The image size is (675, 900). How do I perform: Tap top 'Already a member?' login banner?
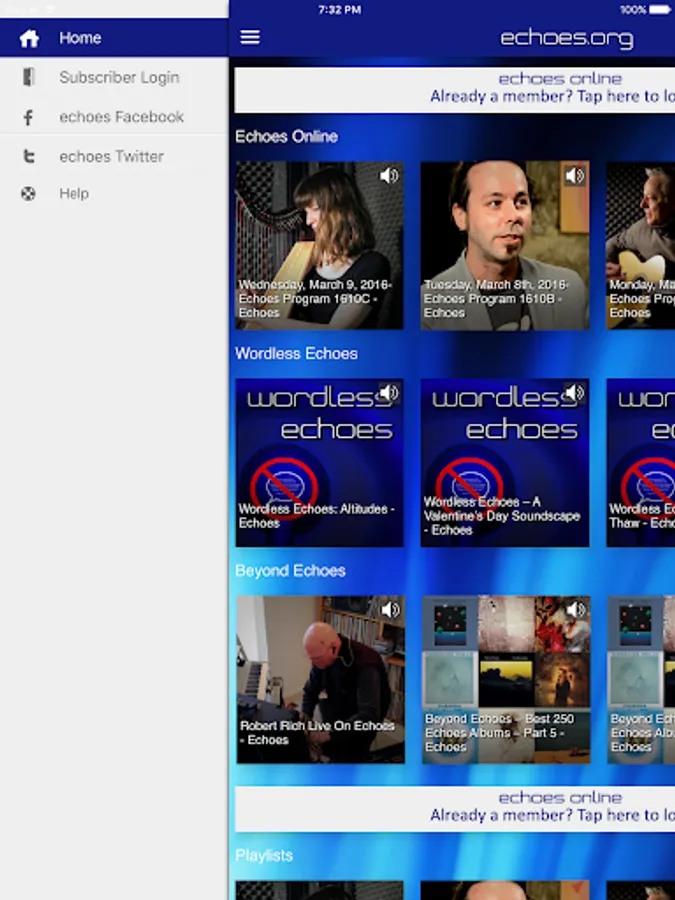455,89
